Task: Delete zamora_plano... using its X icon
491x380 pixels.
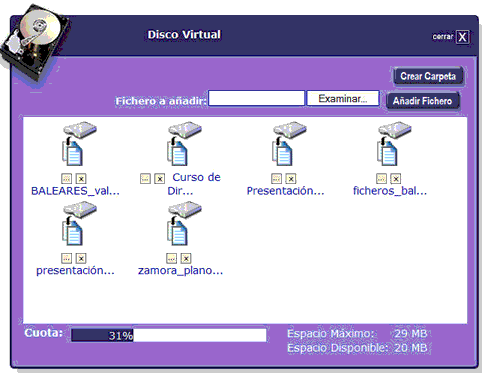Action: (x=186, y=258)
